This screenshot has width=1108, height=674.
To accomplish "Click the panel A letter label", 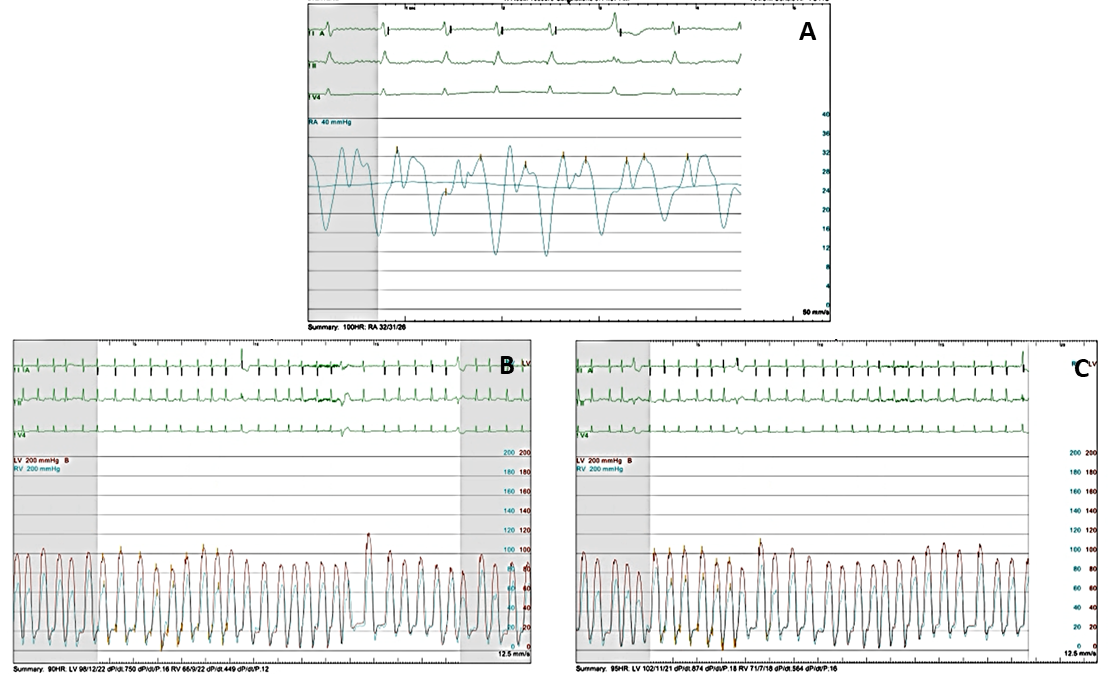I will point(807,32).
